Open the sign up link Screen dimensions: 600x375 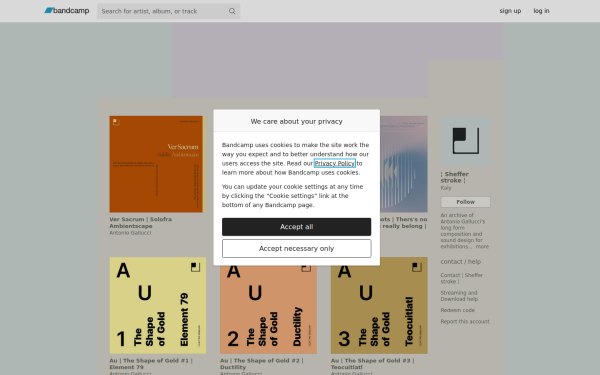click(x=510, y=11)
